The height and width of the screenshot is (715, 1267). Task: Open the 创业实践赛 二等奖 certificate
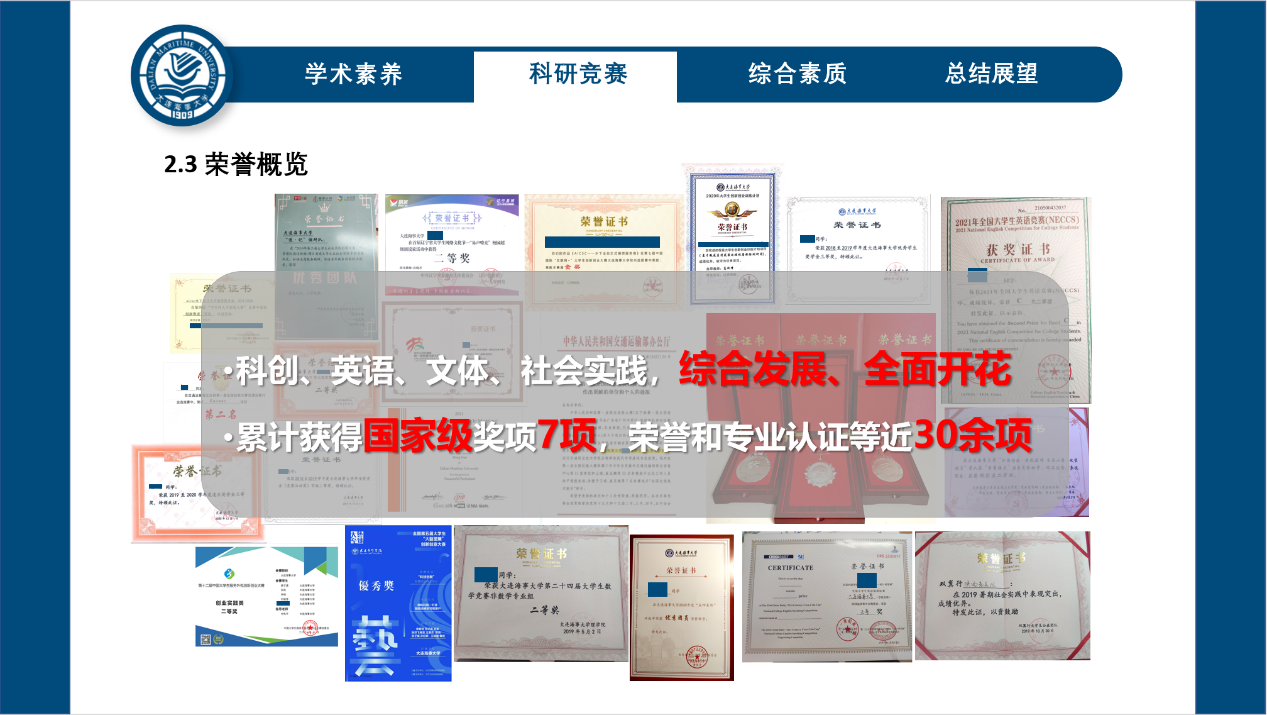[x=266, y=596]
